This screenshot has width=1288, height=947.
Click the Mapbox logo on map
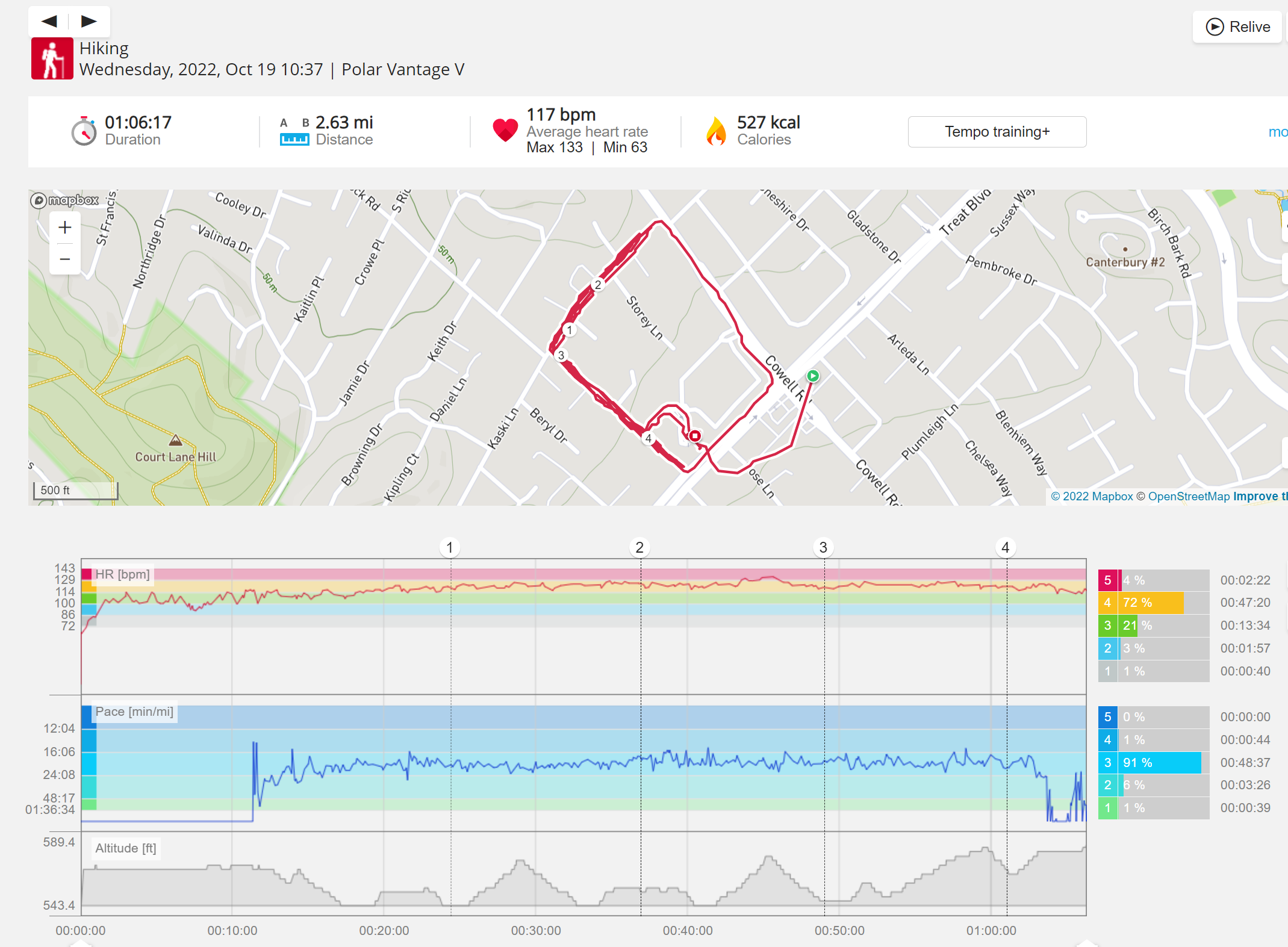[x=65, y=200]
